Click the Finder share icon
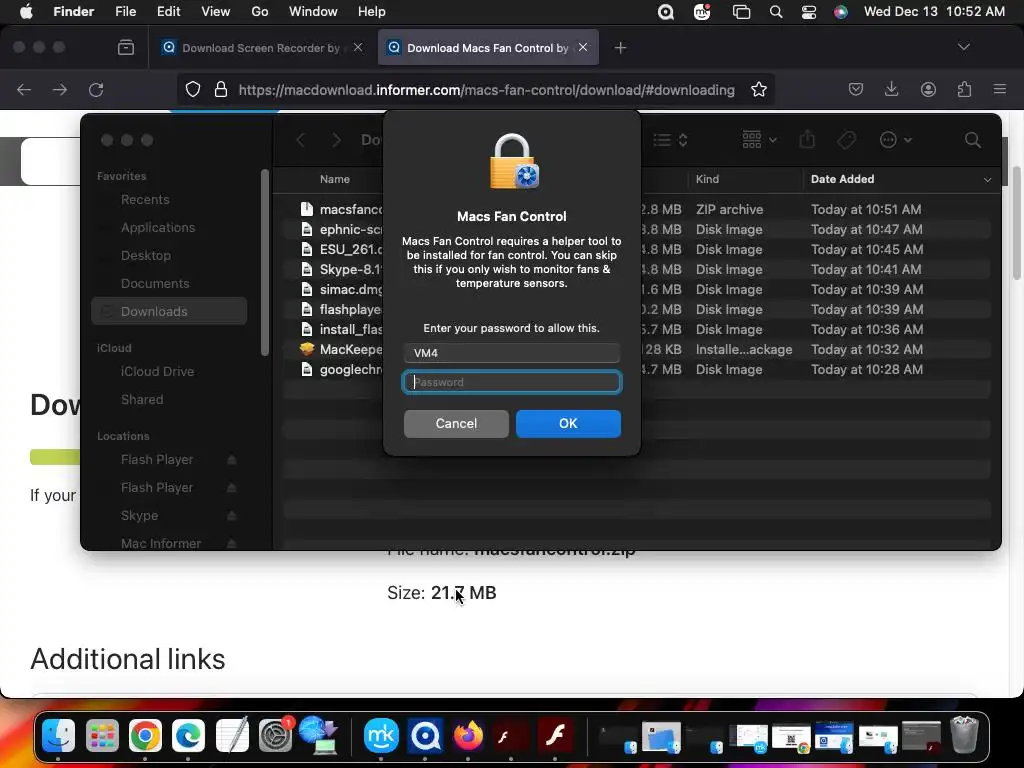This screenshot has width=1024, height=768. click(x=807, y=140)
